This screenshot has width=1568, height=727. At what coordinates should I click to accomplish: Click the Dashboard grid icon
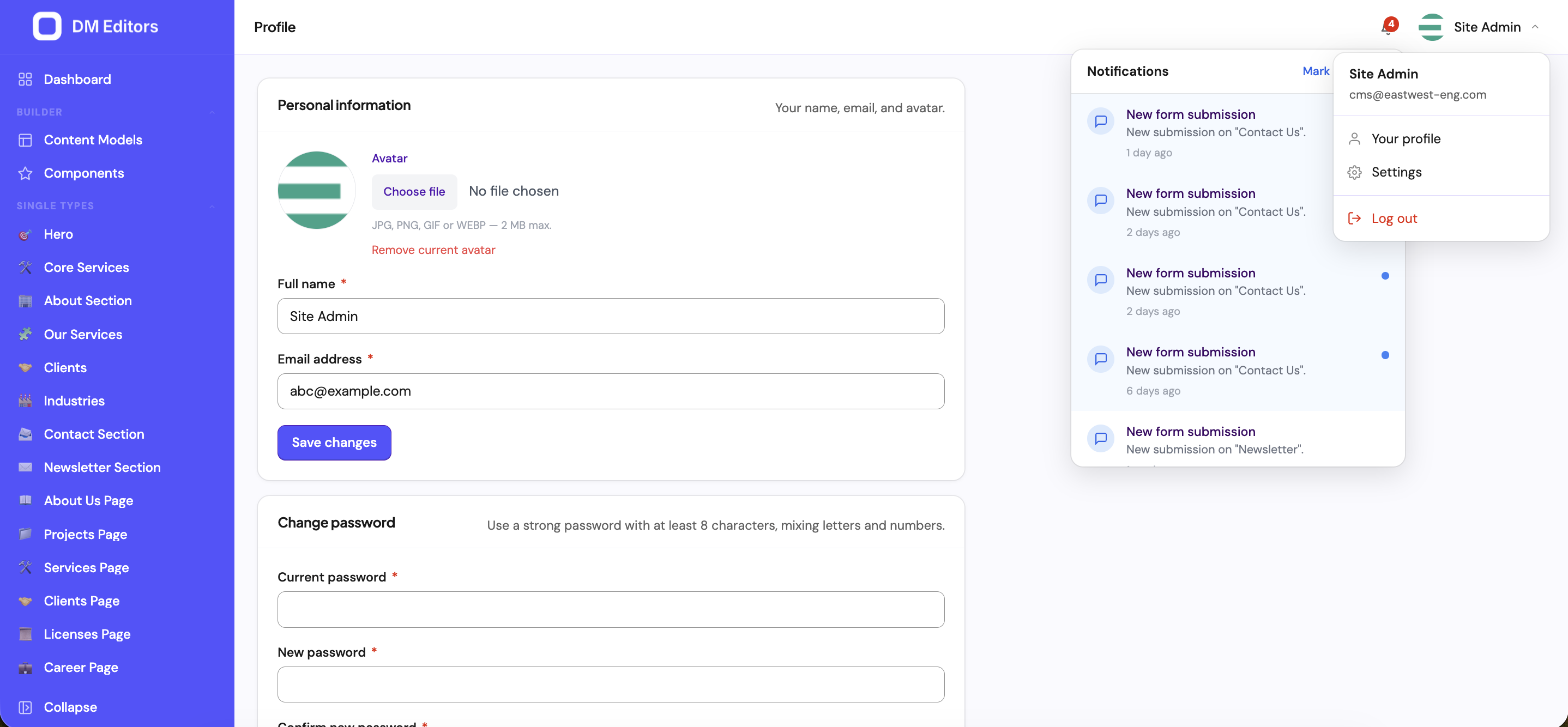[x=25, y=79]
